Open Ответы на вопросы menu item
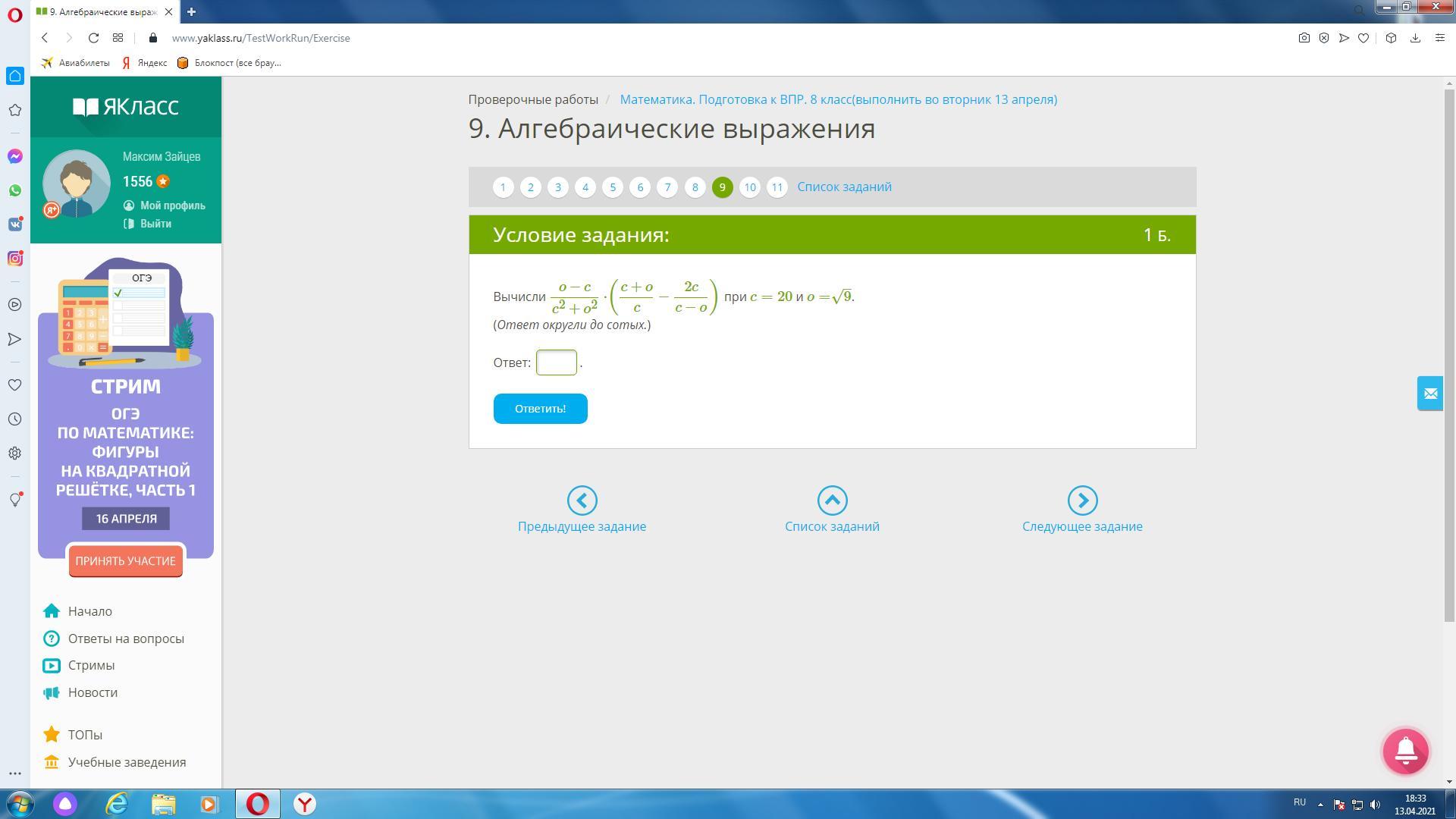Screen dimensions: 1456x819 (126, 639)
